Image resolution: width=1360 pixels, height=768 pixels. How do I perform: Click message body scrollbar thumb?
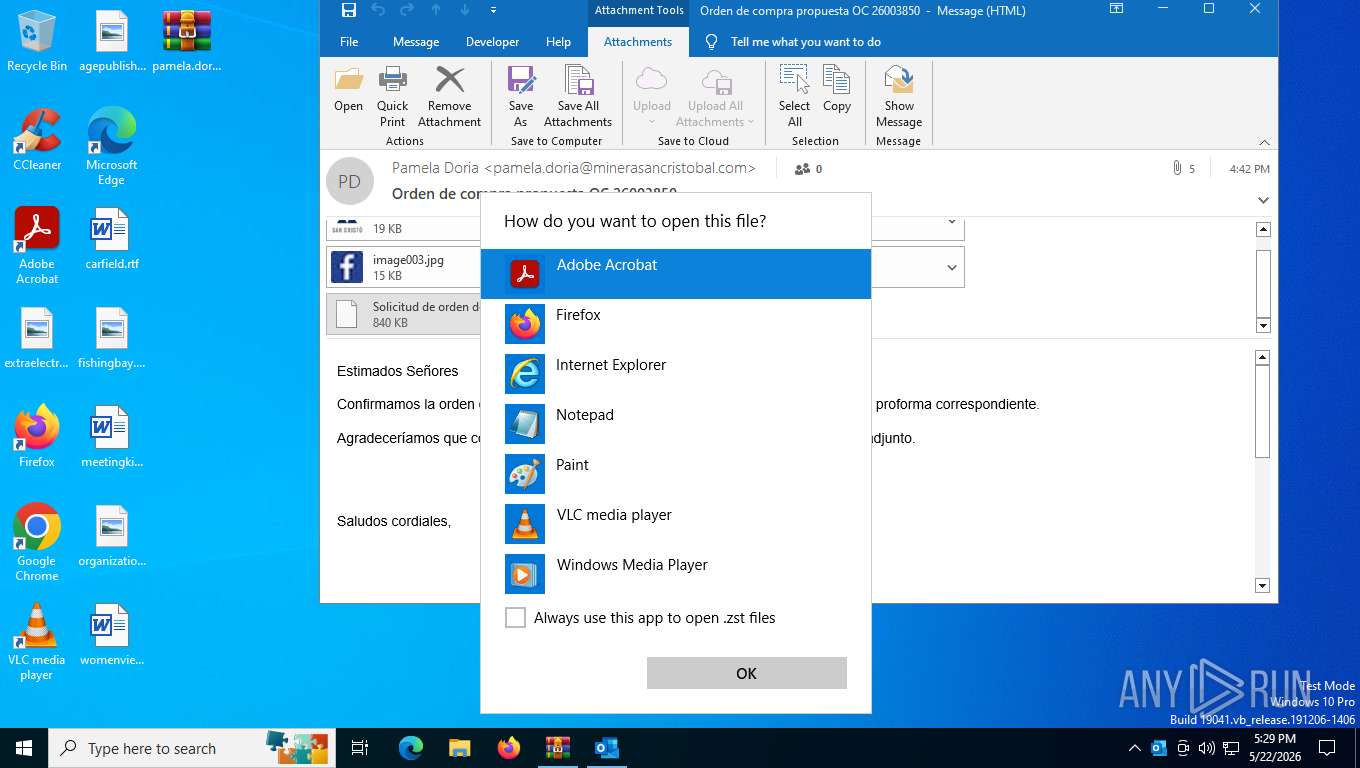(x=1263, y=411)
